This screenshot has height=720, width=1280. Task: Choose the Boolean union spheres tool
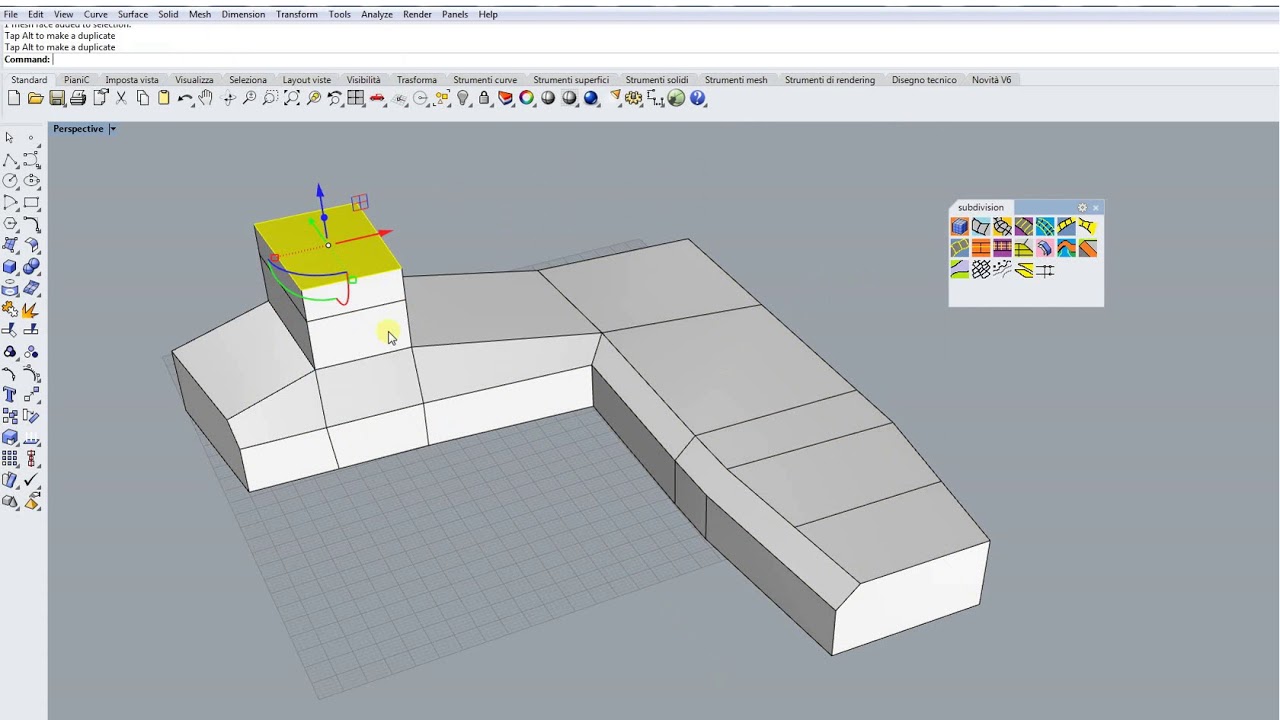point(31,267)
